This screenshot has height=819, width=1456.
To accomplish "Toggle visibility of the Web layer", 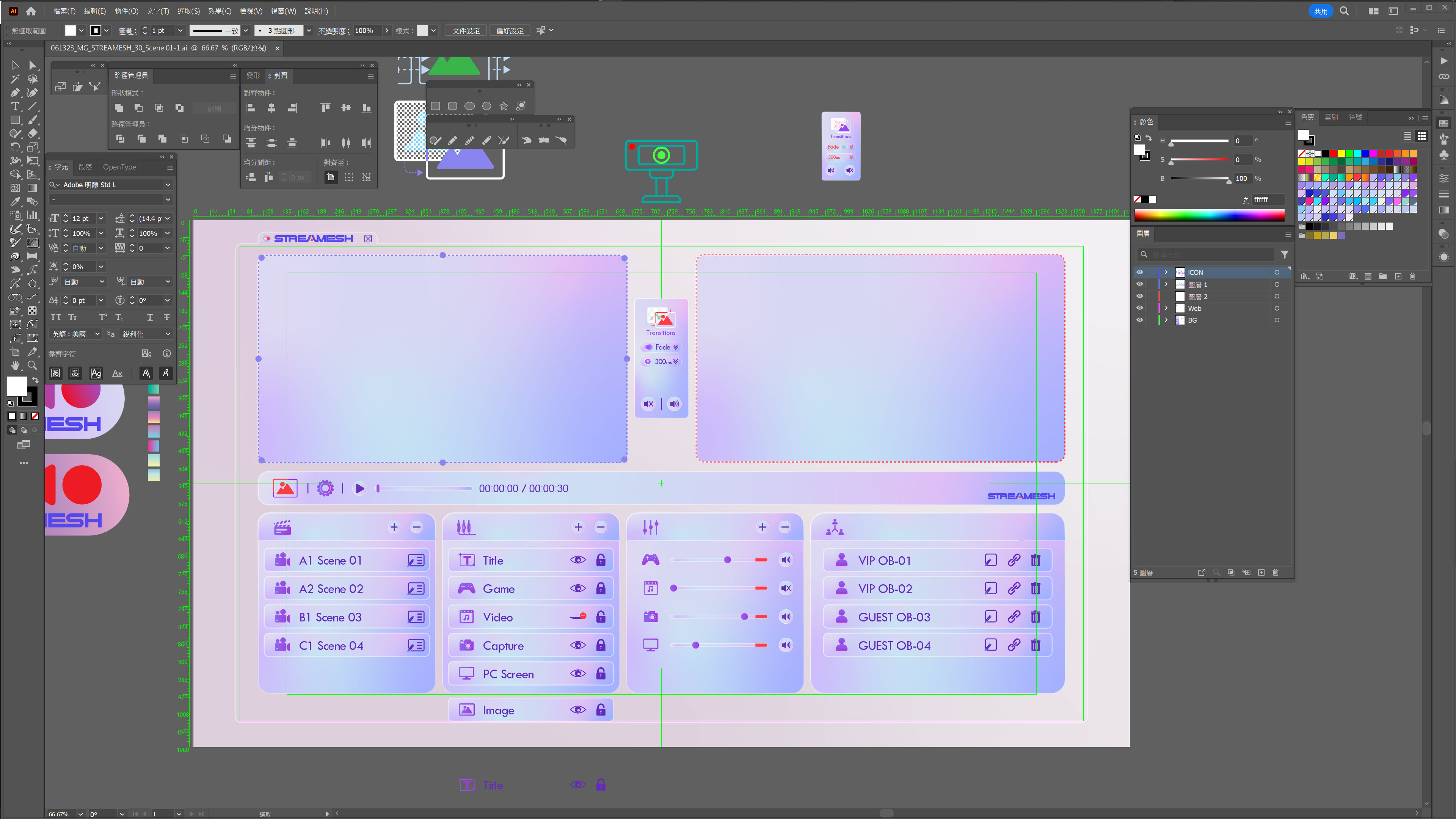I will [1139, 308].
